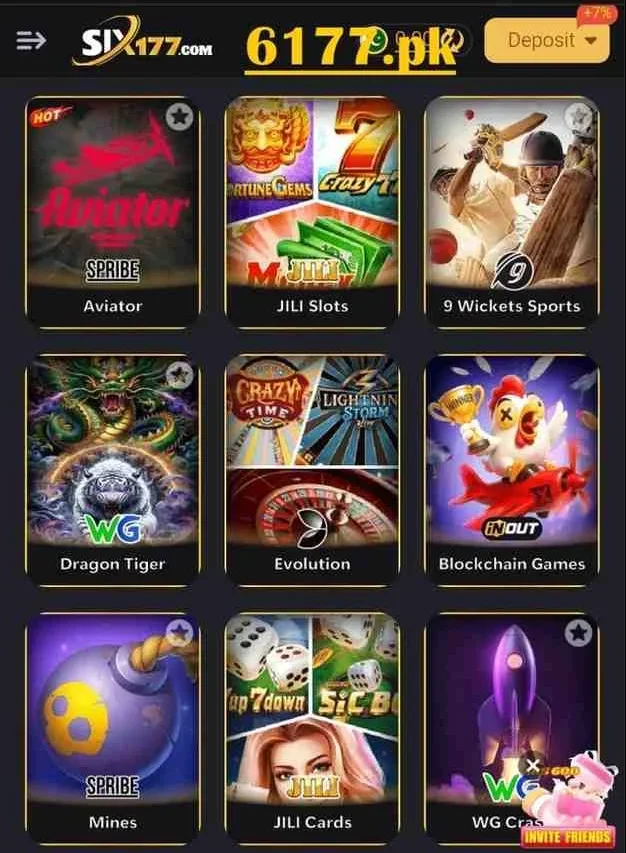Mark Mines game as favorite
Screen dimensions: 626x853
179,633
